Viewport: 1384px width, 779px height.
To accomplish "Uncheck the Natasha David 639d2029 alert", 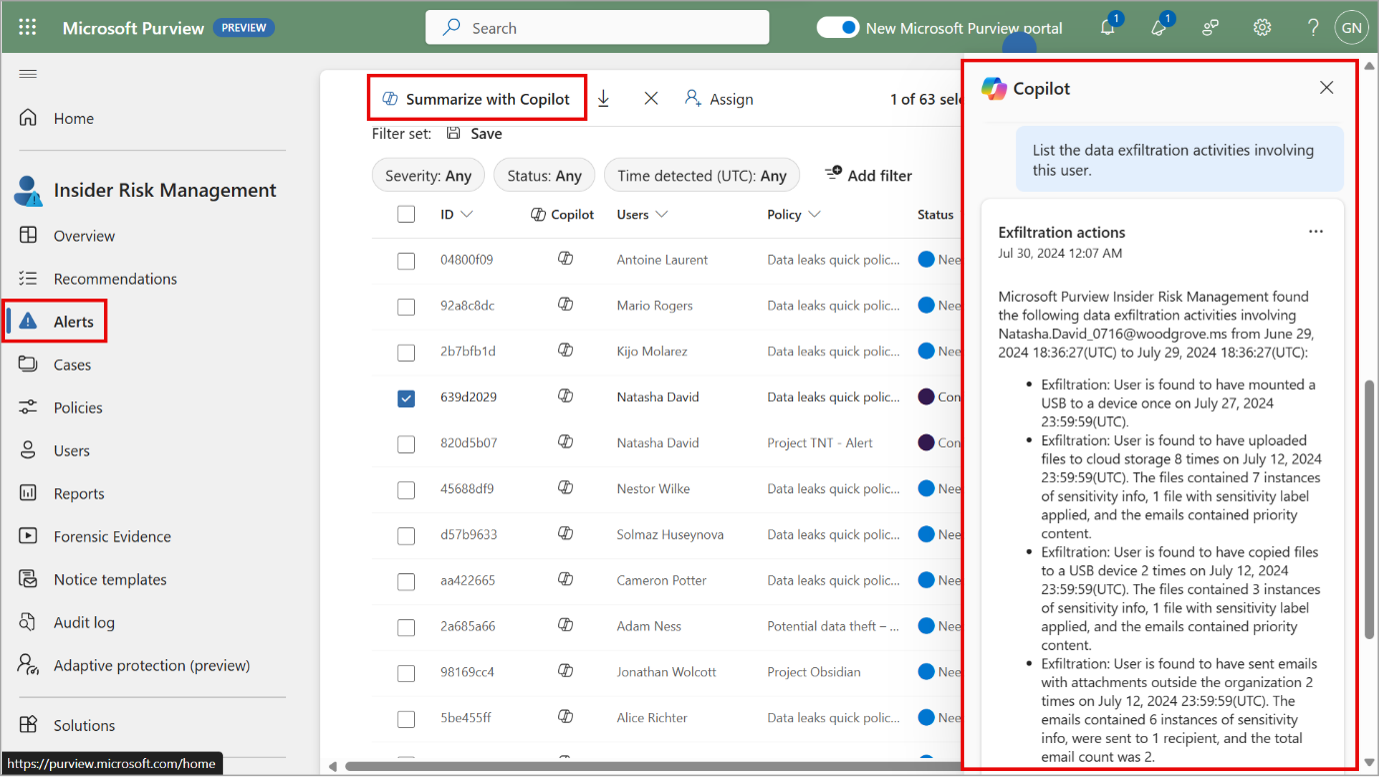I will [x=406, y=398].
